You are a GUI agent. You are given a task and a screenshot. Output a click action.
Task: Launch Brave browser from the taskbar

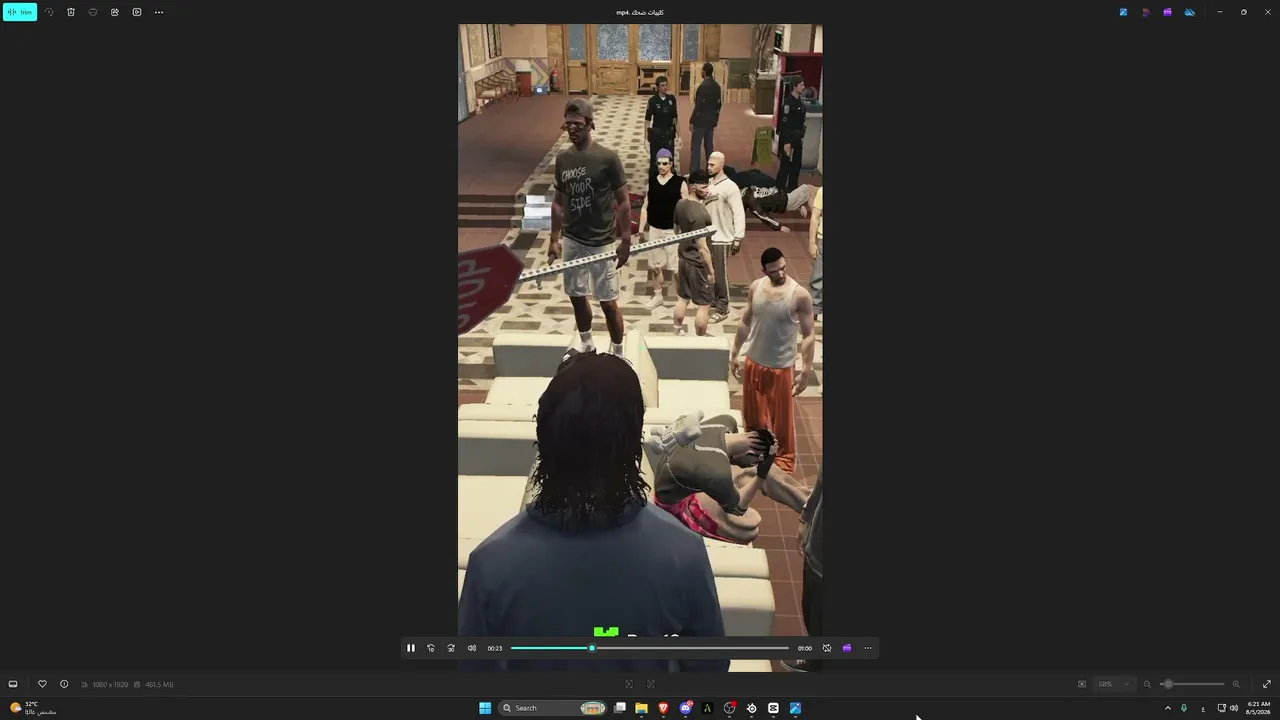click(663, 708)
